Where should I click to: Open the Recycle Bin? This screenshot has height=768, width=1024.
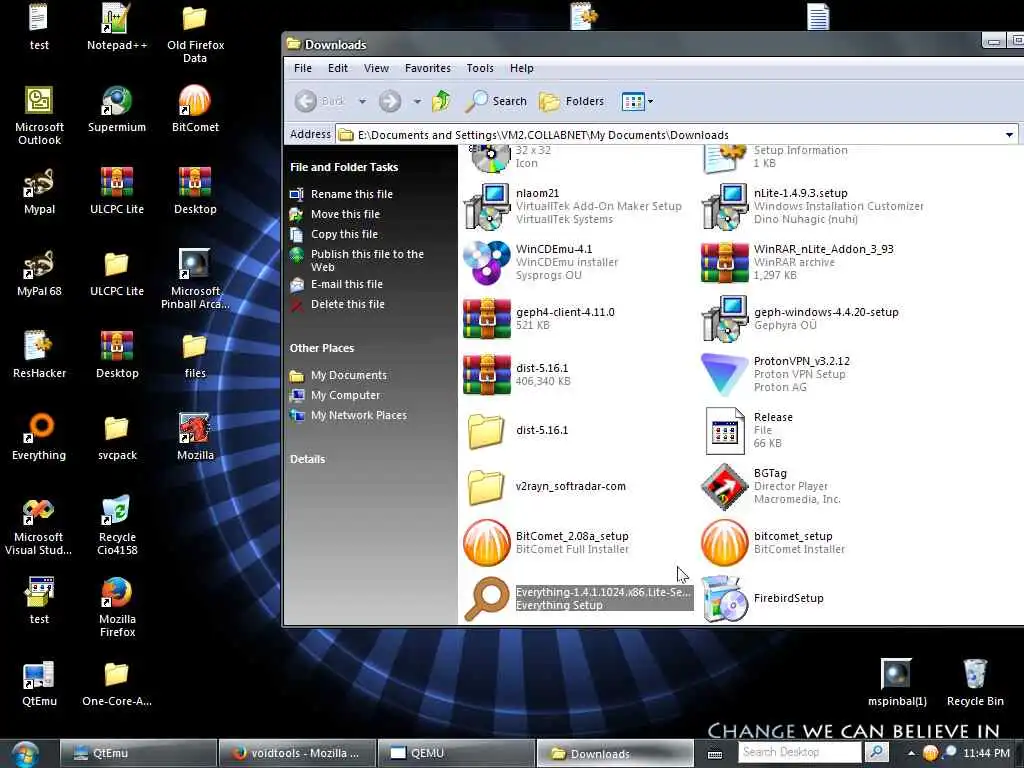point(975,683)
